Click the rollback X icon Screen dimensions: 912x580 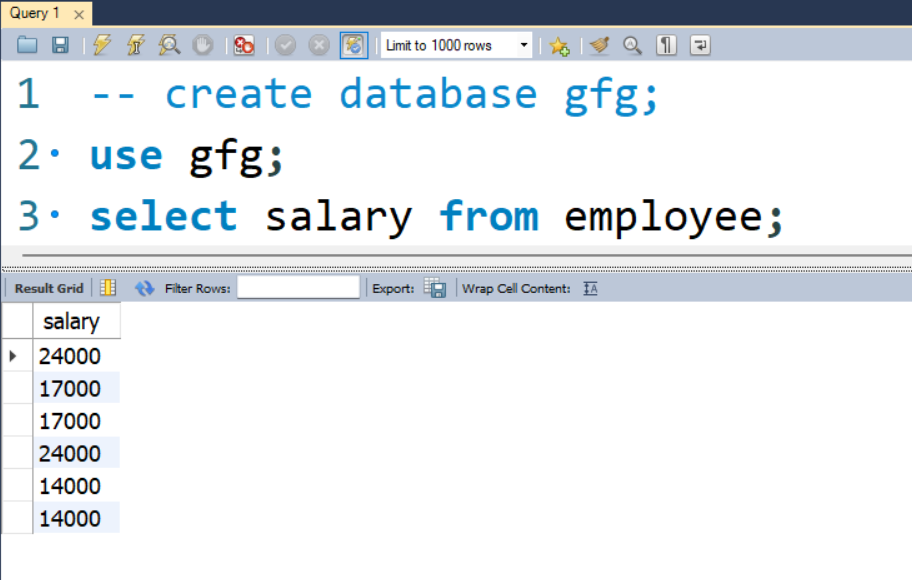[x=319, y=45]
